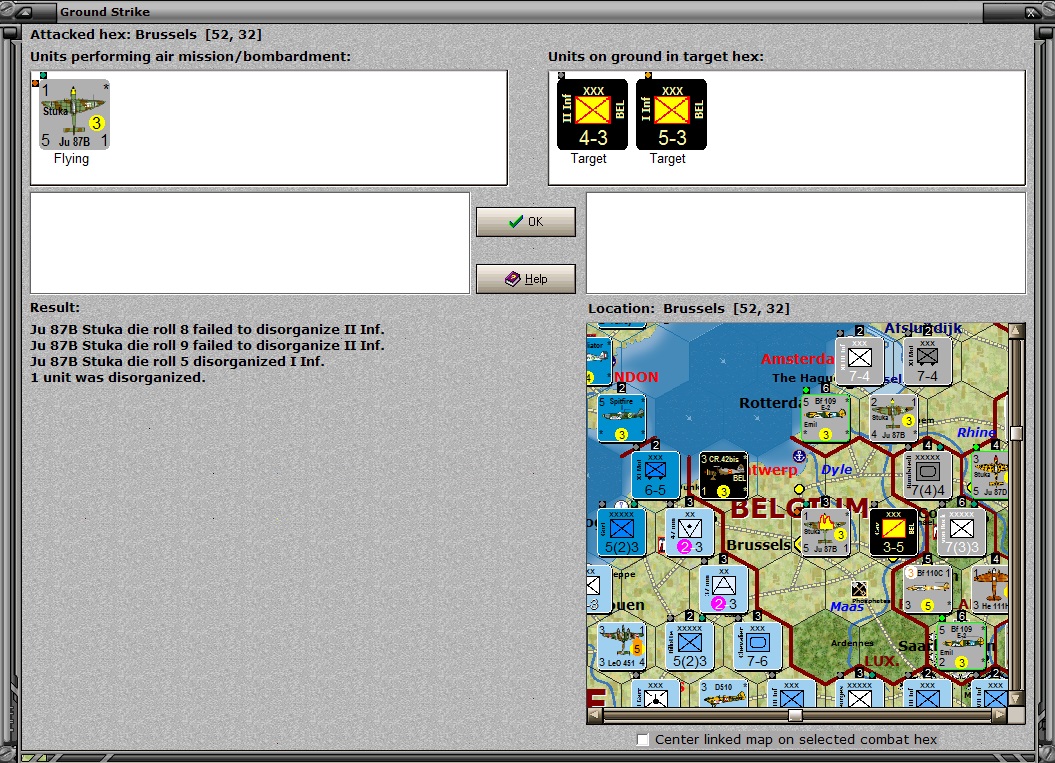The height and width of the screenshot is (763, 1055).
Task: Click the Spitfire air unit on the map
Action: coord(621,418)
